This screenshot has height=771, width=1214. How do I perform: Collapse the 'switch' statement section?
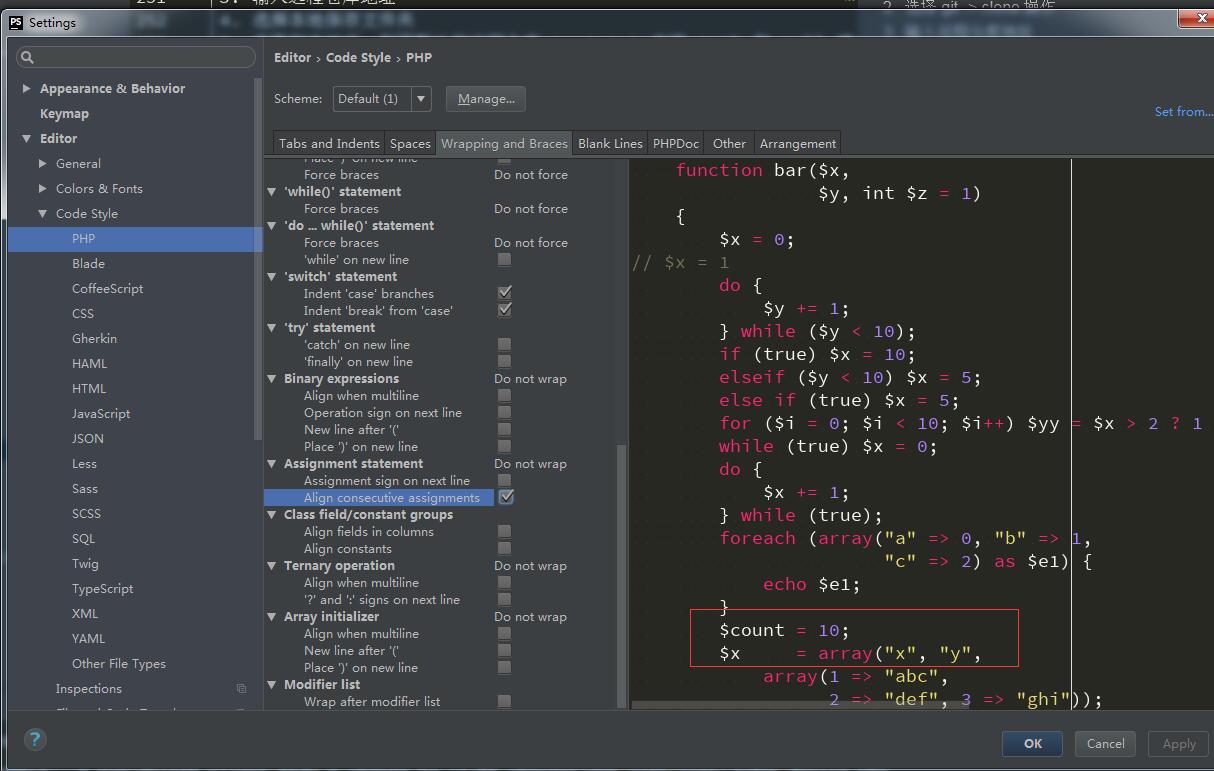(x=272, y=277)
